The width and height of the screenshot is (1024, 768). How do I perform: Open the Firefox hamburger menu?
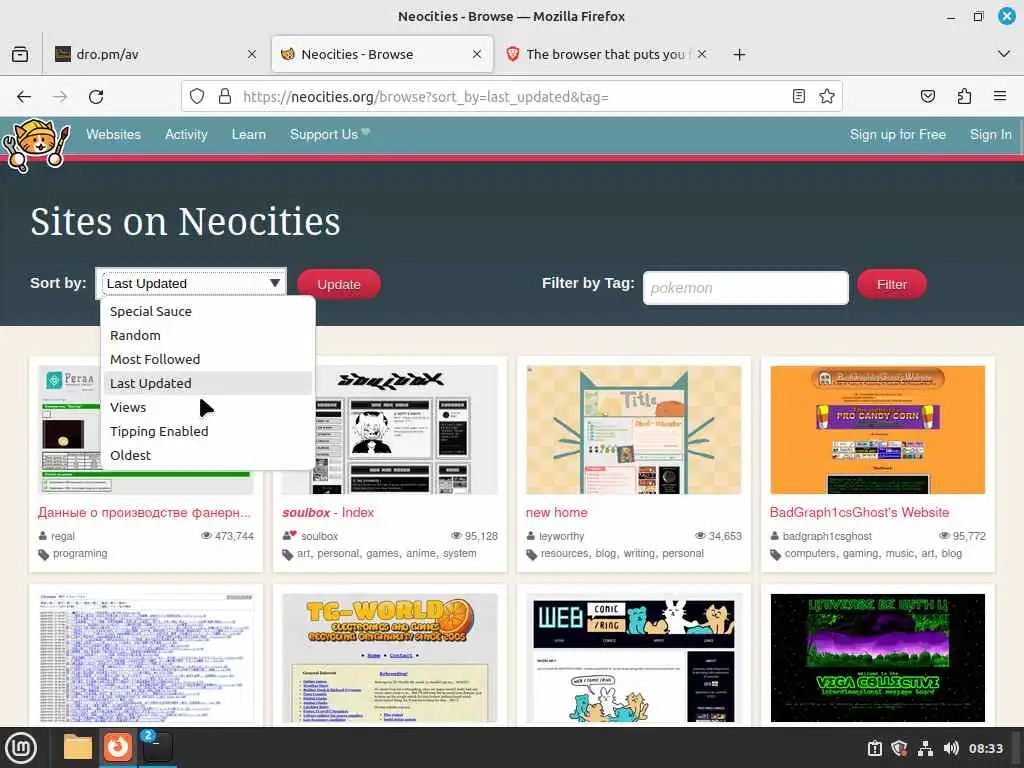pos(999,97)
